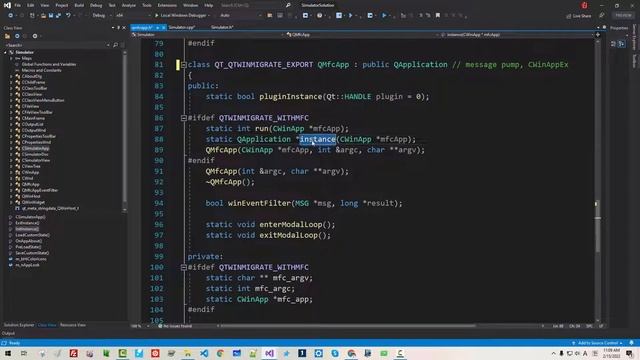Open the Debug menu

point(96,5)
